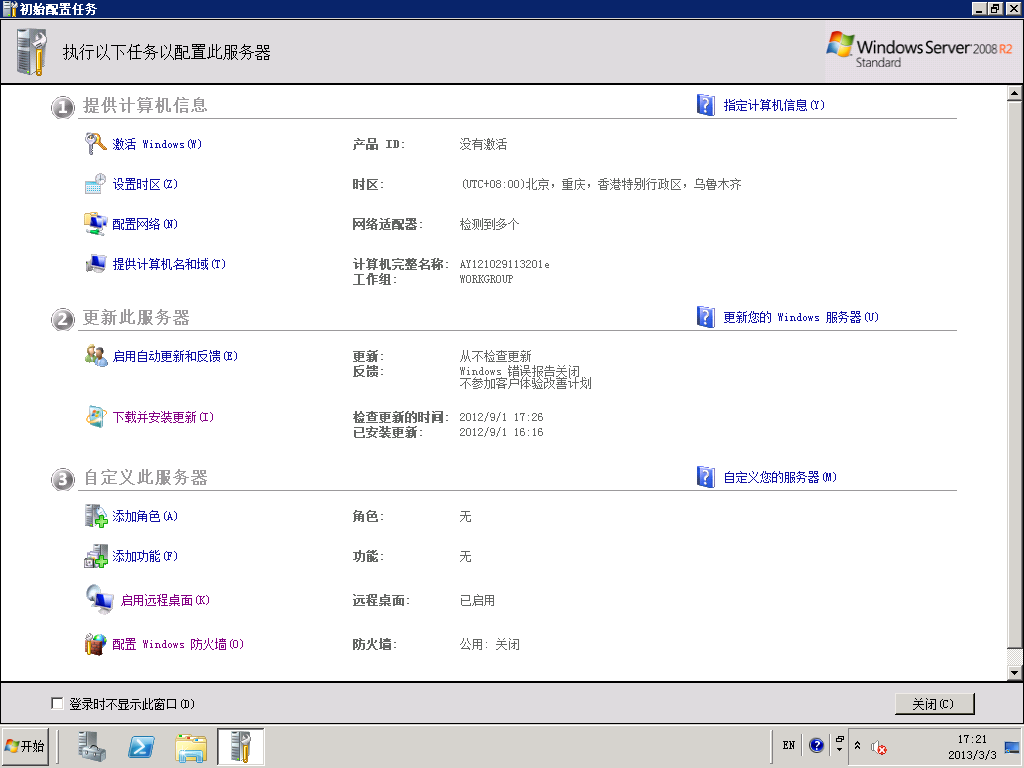Click the 公用: 关闭 firewall status

click(x=490, y=644)
